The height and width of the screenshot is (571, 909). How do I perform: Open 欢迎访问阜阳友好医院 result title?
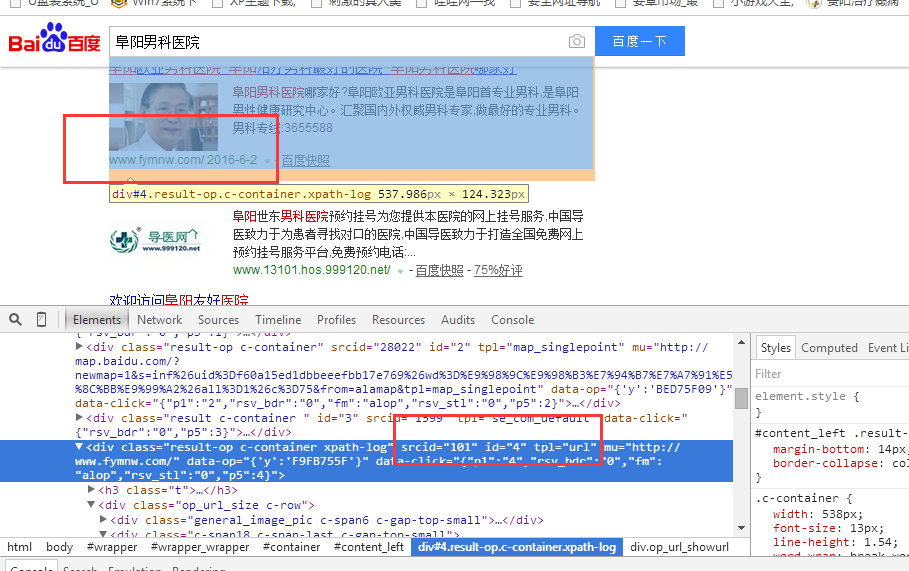click(179, 300)
